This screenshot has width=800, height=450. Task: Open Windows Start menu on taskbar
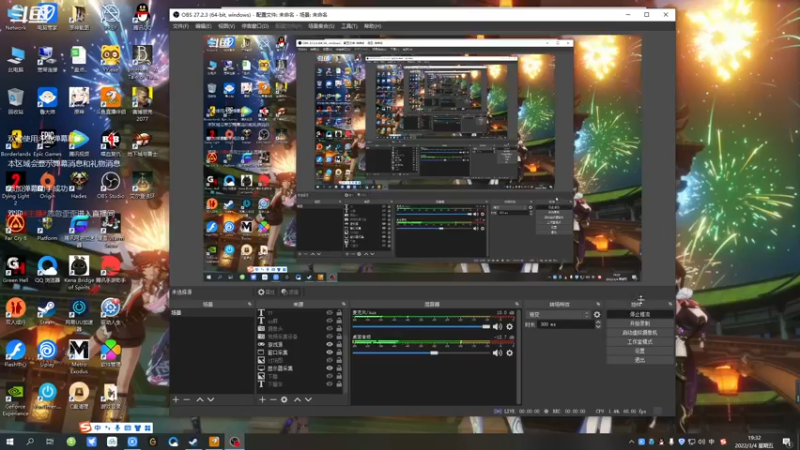coord(9,442)
